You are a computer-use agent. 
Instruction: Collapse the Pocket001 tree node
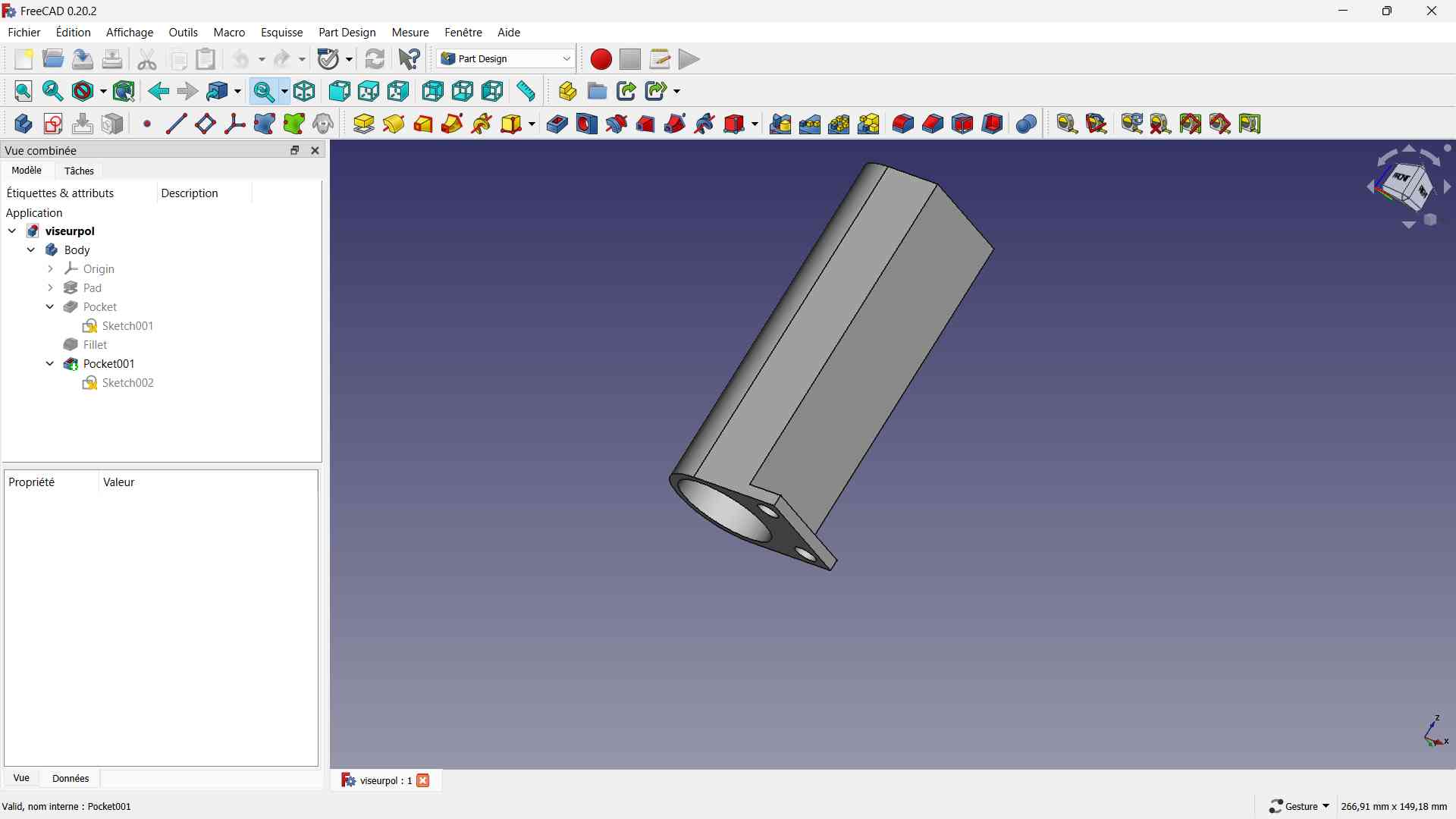pos(50,364)
